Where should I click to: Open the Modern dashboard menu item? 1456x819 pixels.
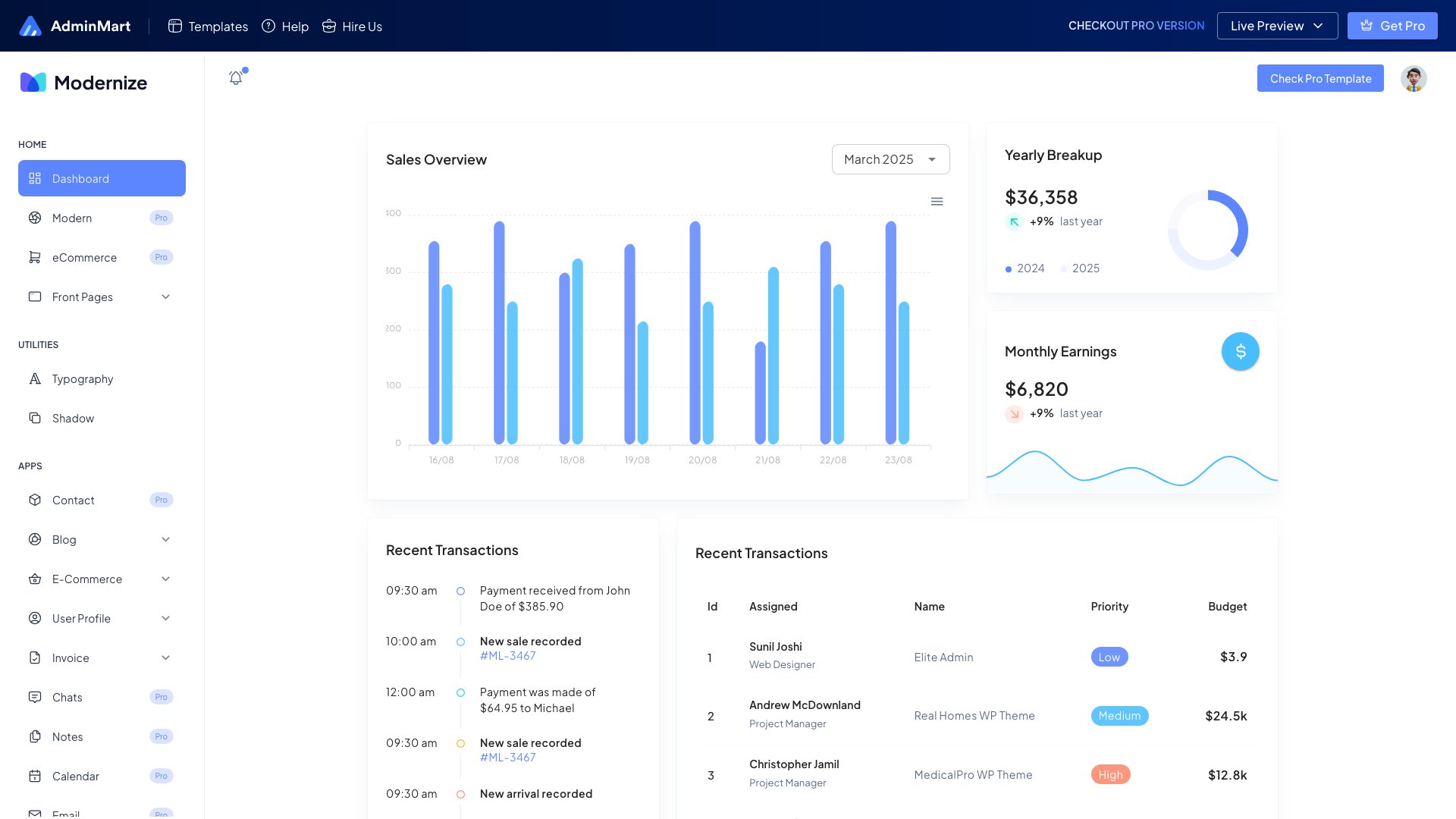pos(71,218)
